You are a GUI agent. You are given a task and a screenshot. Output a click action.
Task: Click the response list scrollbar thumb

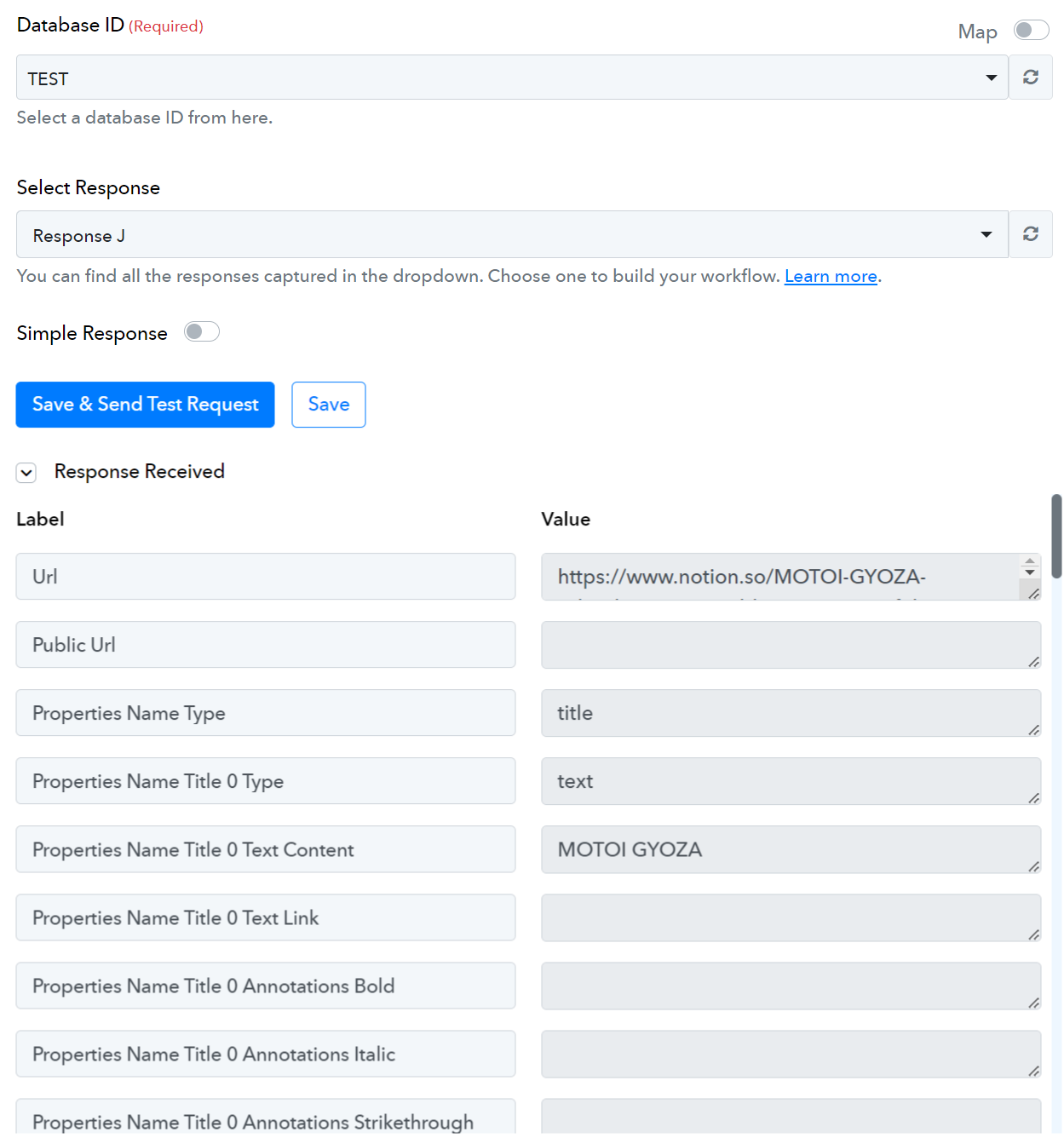[1056, 536]
